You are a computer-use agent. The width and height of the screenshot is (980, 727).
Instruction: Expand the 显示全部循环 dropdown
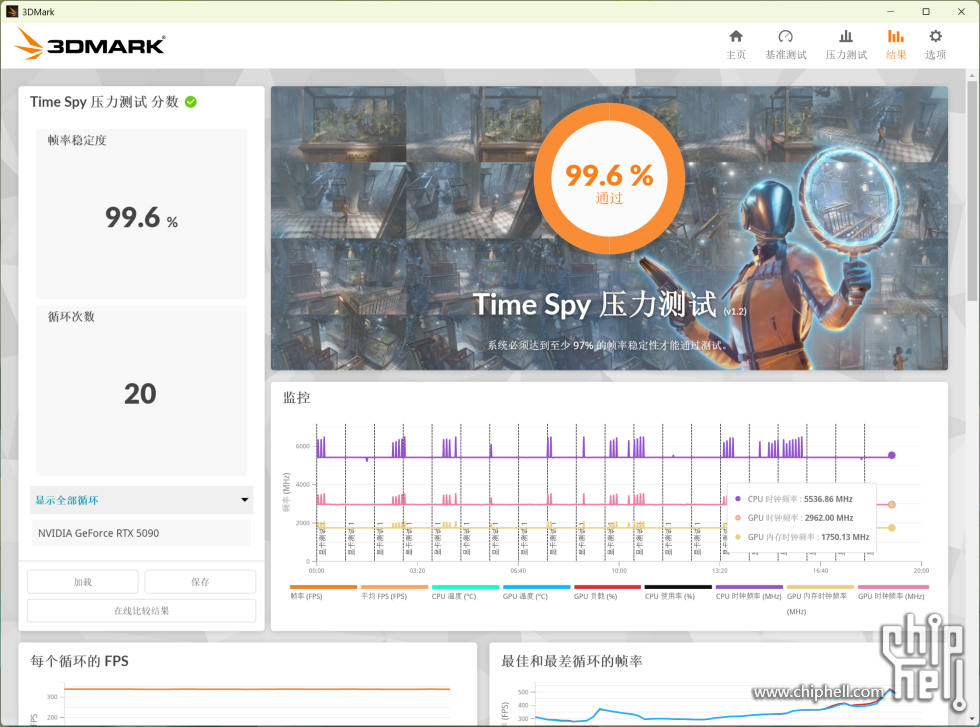(x=141, y=499)
